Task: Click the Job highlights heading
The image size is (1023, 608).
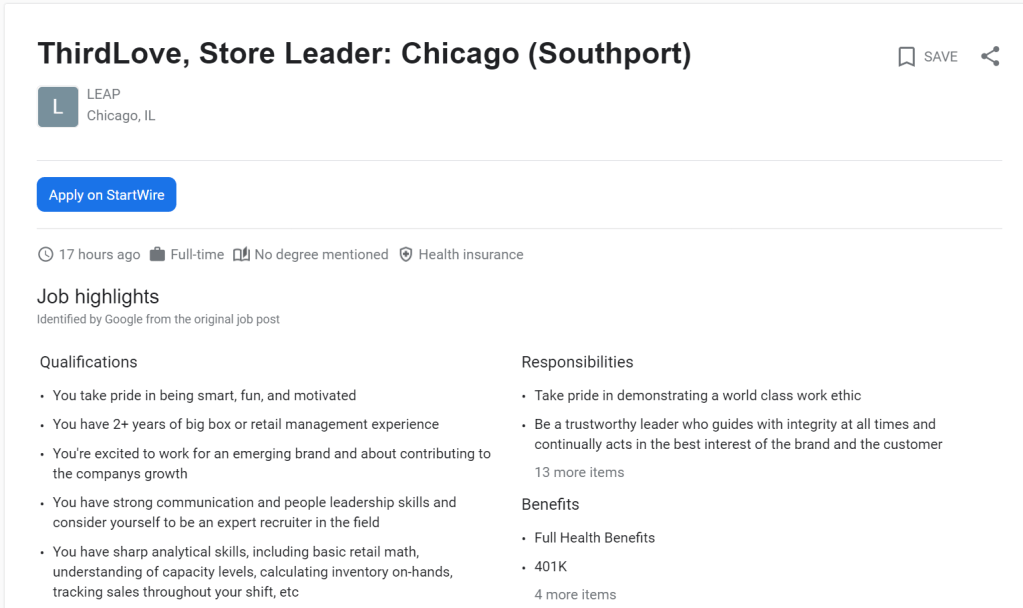Action: [x=98, y=296]
